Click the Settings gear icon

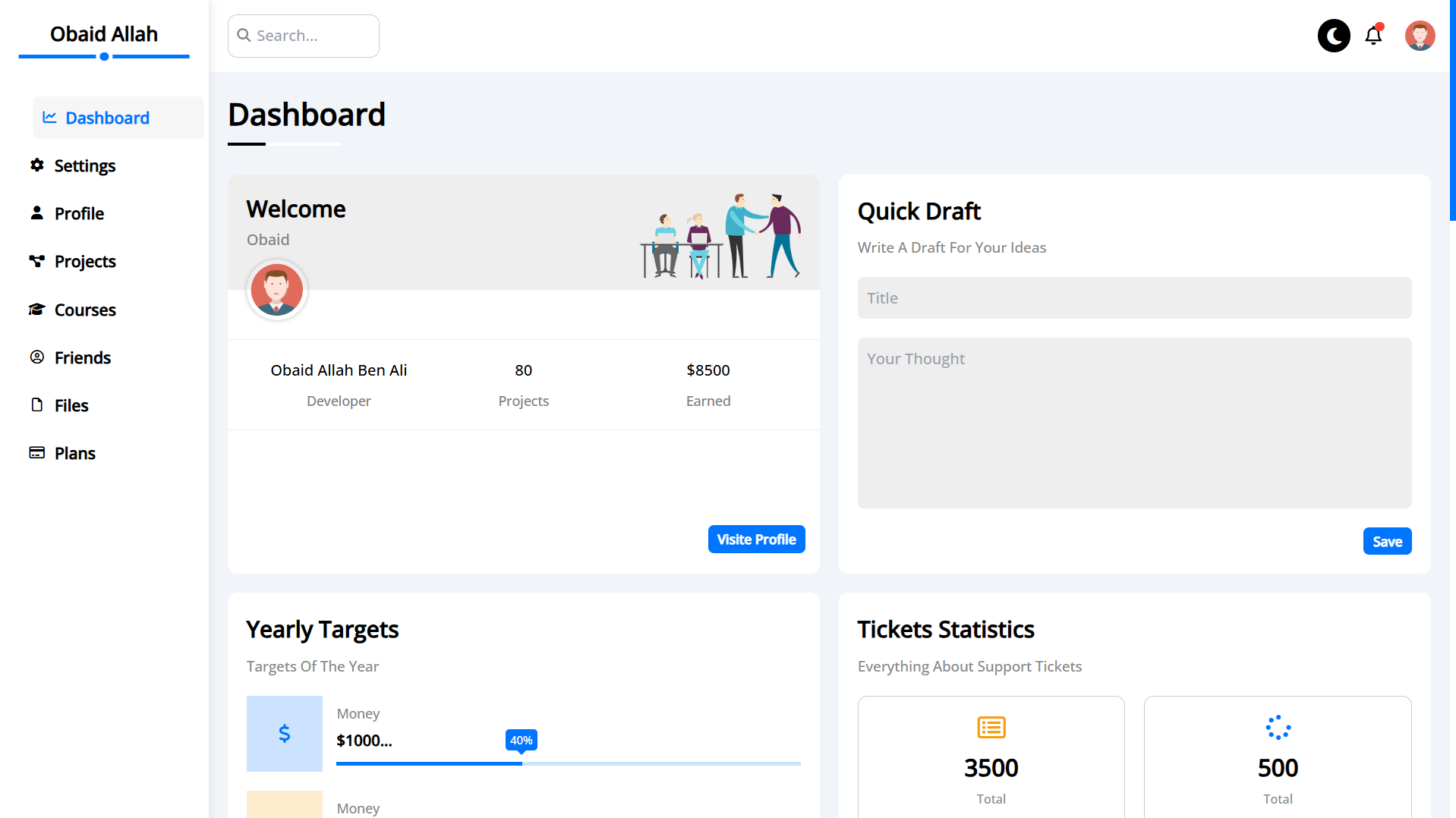[x=36, y=165]
